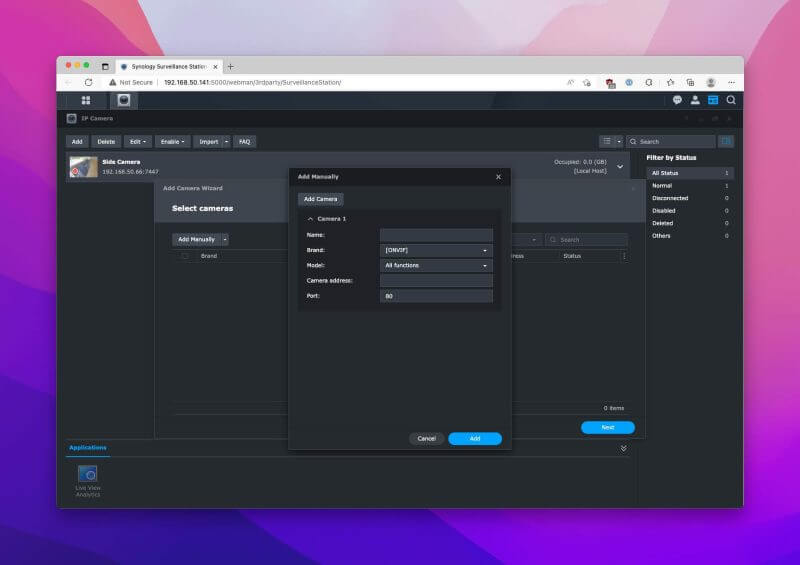Sort by the Brand column header
Screen dimensions: 800x565
click(209, 256)
